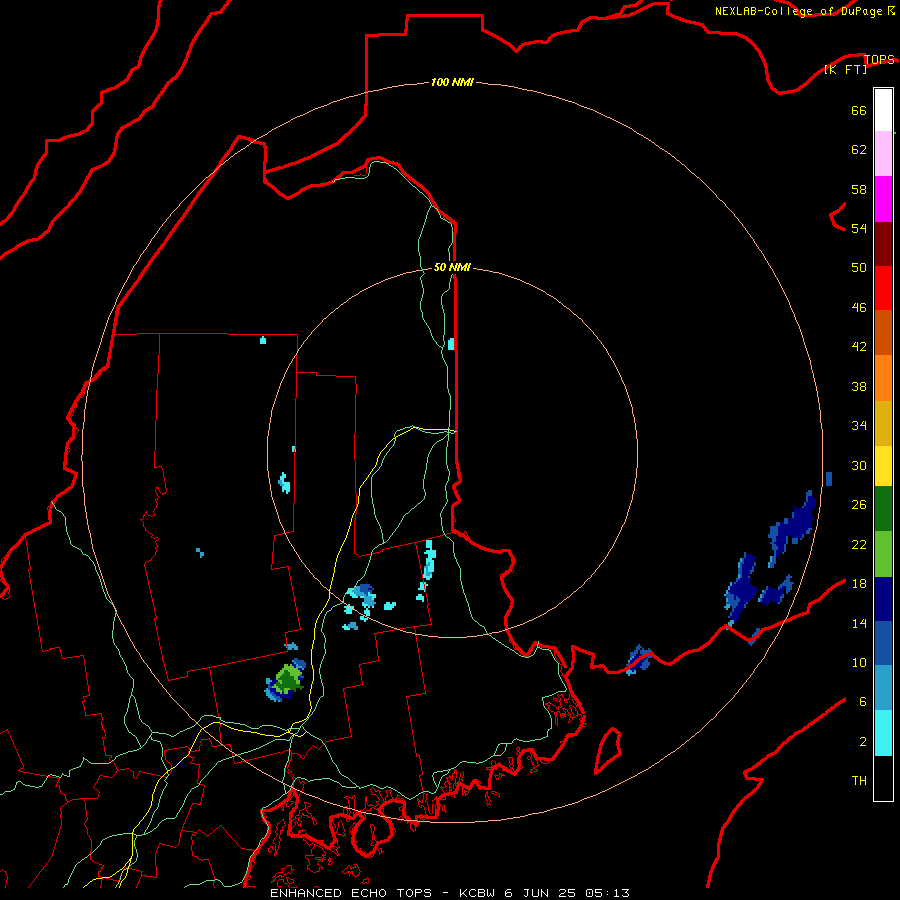Screen dimensions: 900x900
Task: Select the dark green legend swatch
Action: [x=883, y=509]
